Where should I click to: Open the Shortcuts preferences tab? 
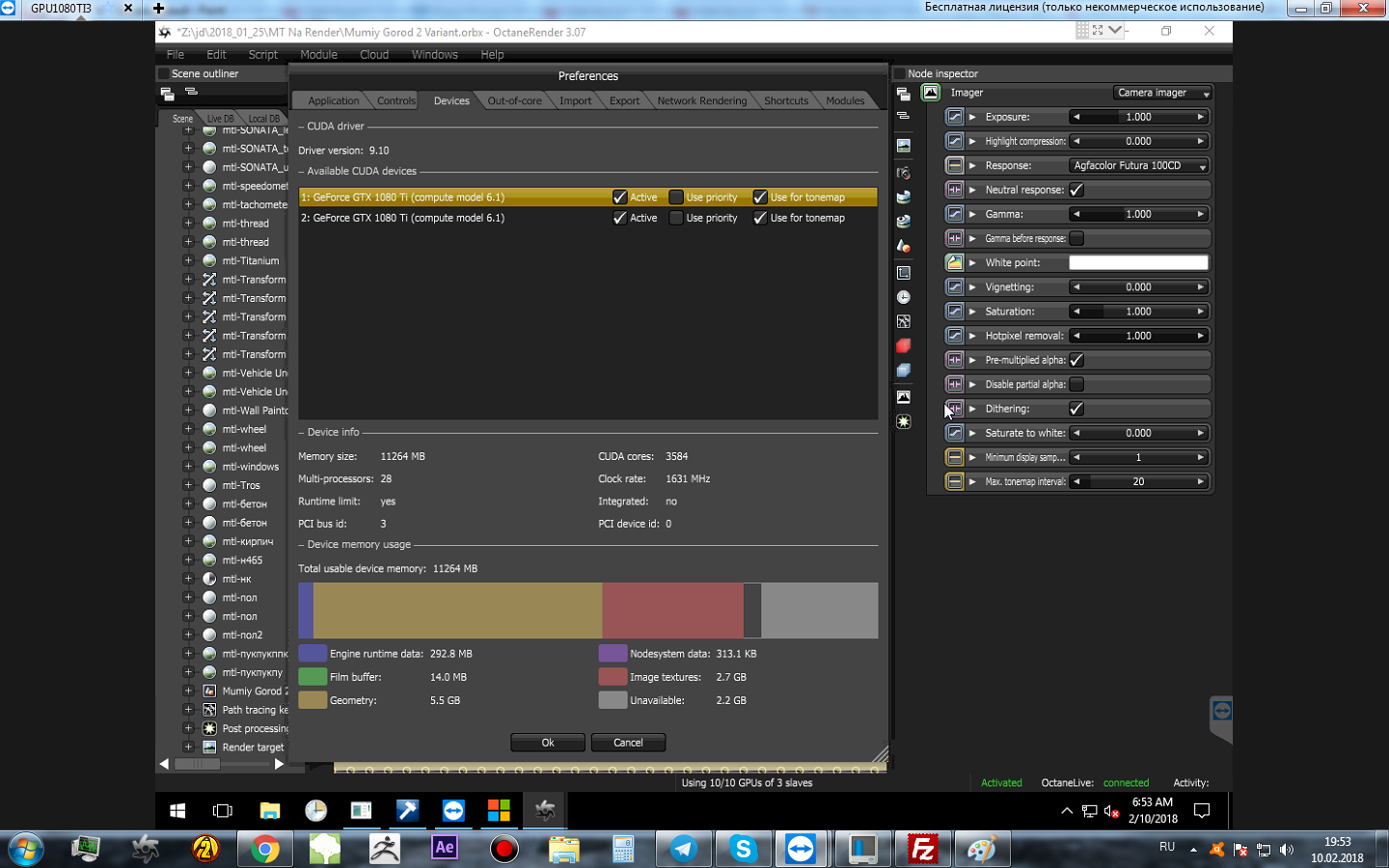coord(786,100)
